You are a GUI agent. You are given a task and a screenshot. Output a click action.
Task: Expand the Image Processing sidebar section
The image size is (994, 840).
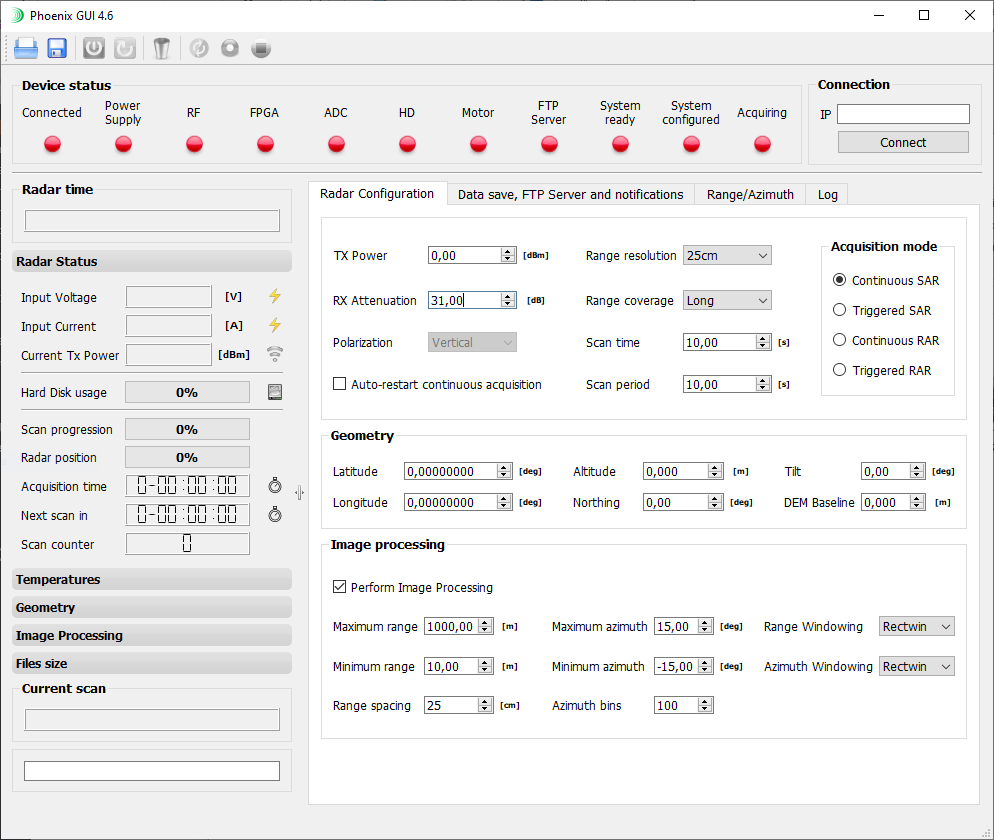(152, 635)
